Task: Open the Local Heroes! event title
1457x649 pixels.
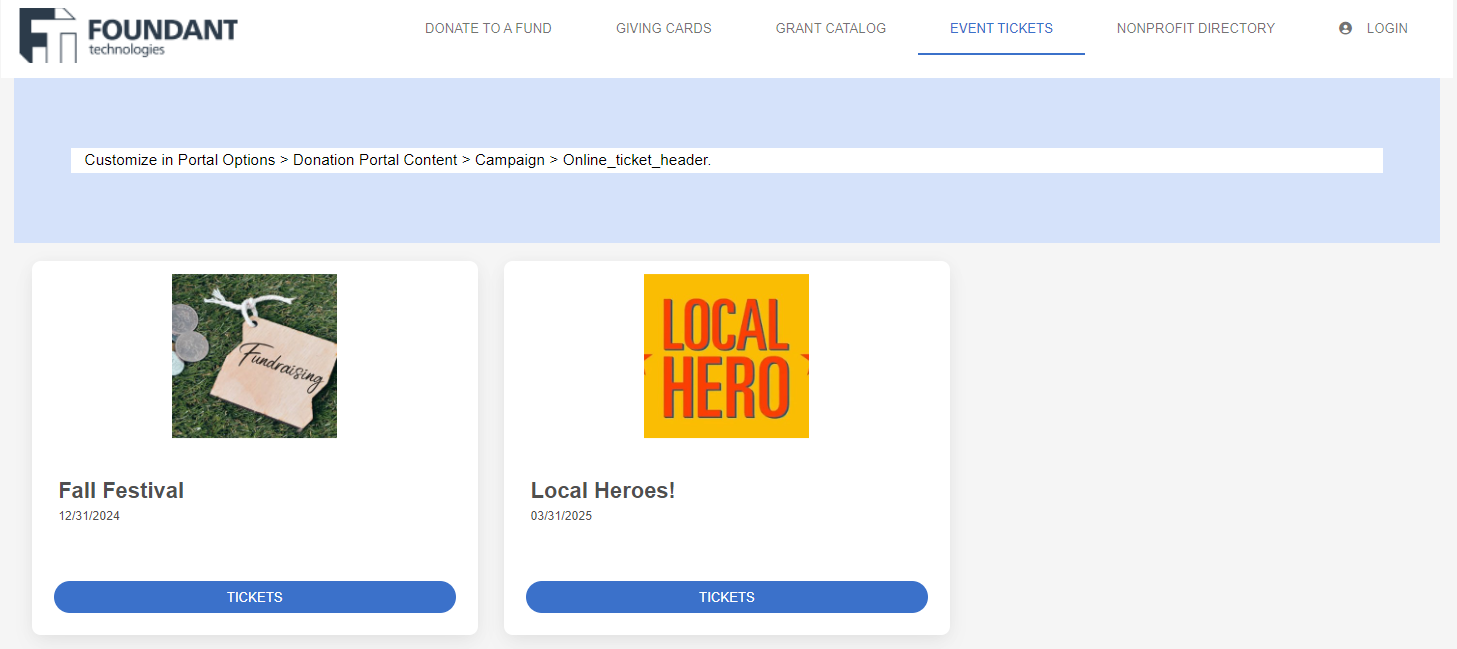Action: click(602, 490)
